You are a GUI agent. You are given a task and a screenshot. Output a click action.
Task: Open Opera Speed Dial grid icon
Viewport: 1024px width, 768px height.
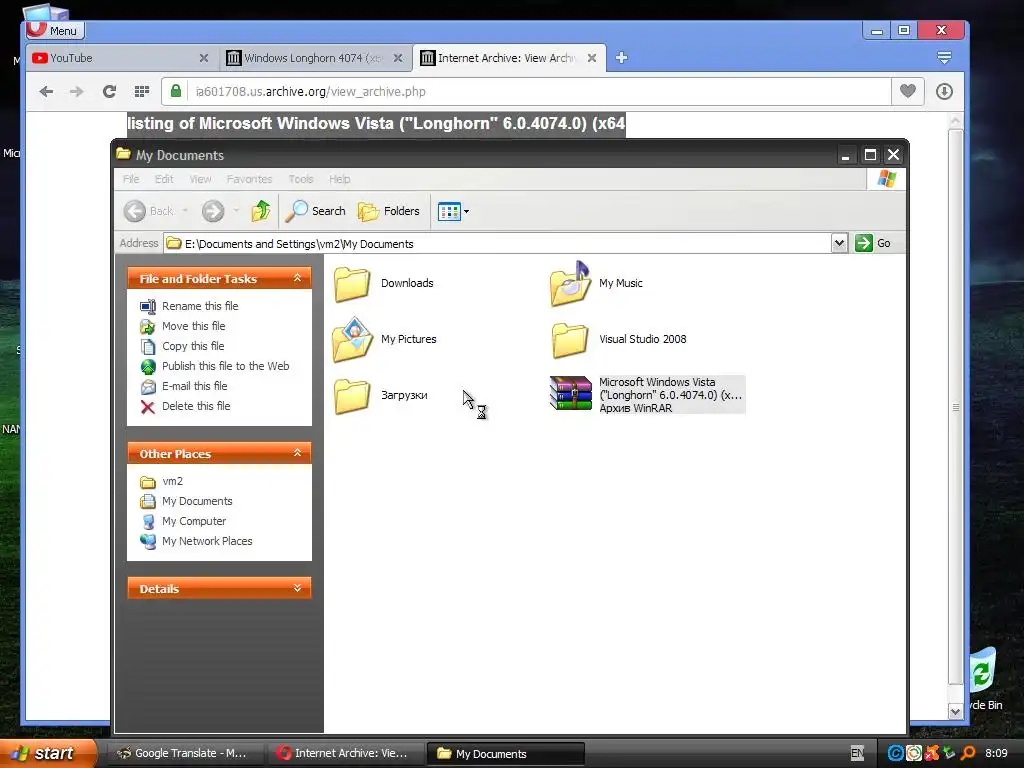[142, 91]
